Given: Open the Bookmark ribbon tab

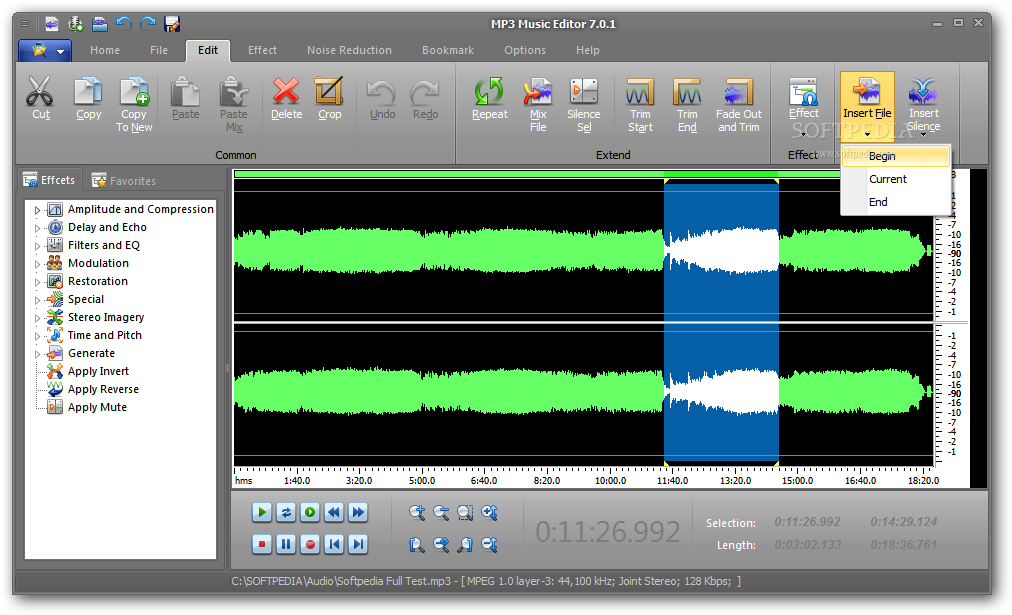Looking at the screenshot, I should pyautogui.click(x=448, y=50).
